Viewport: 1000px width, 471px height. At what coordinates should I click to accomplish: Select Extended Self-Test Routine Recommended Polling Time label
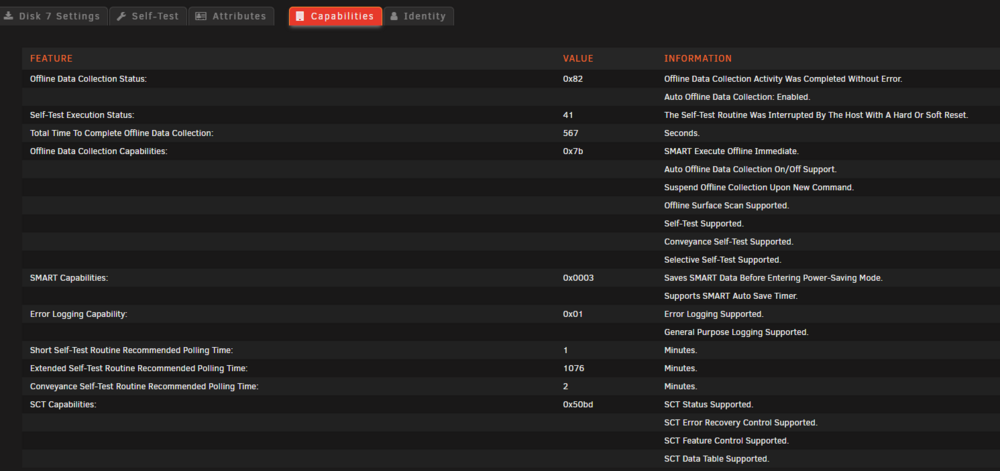coord(138,368)
